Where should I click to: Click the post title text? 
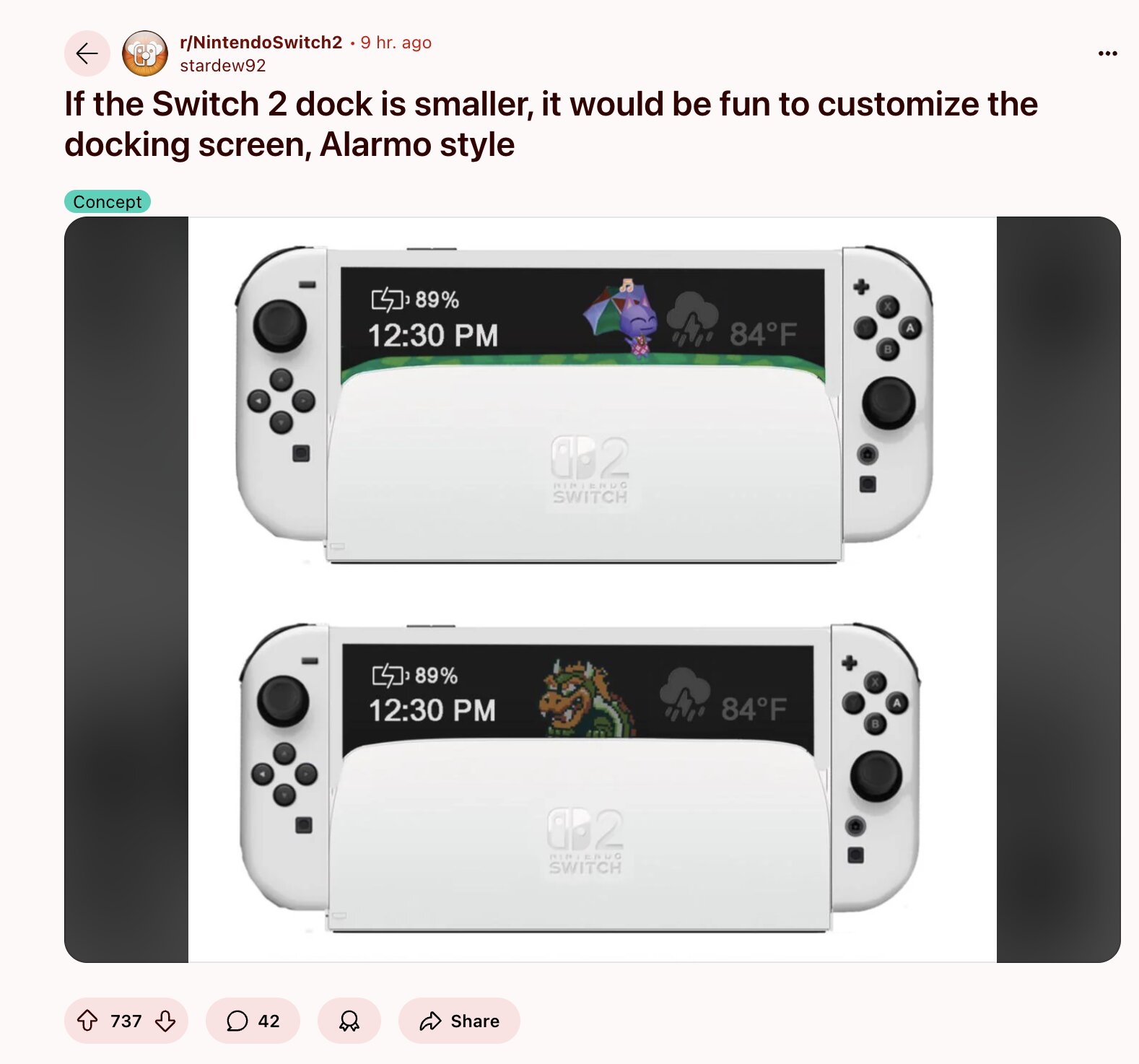click(x=551, y=124)
